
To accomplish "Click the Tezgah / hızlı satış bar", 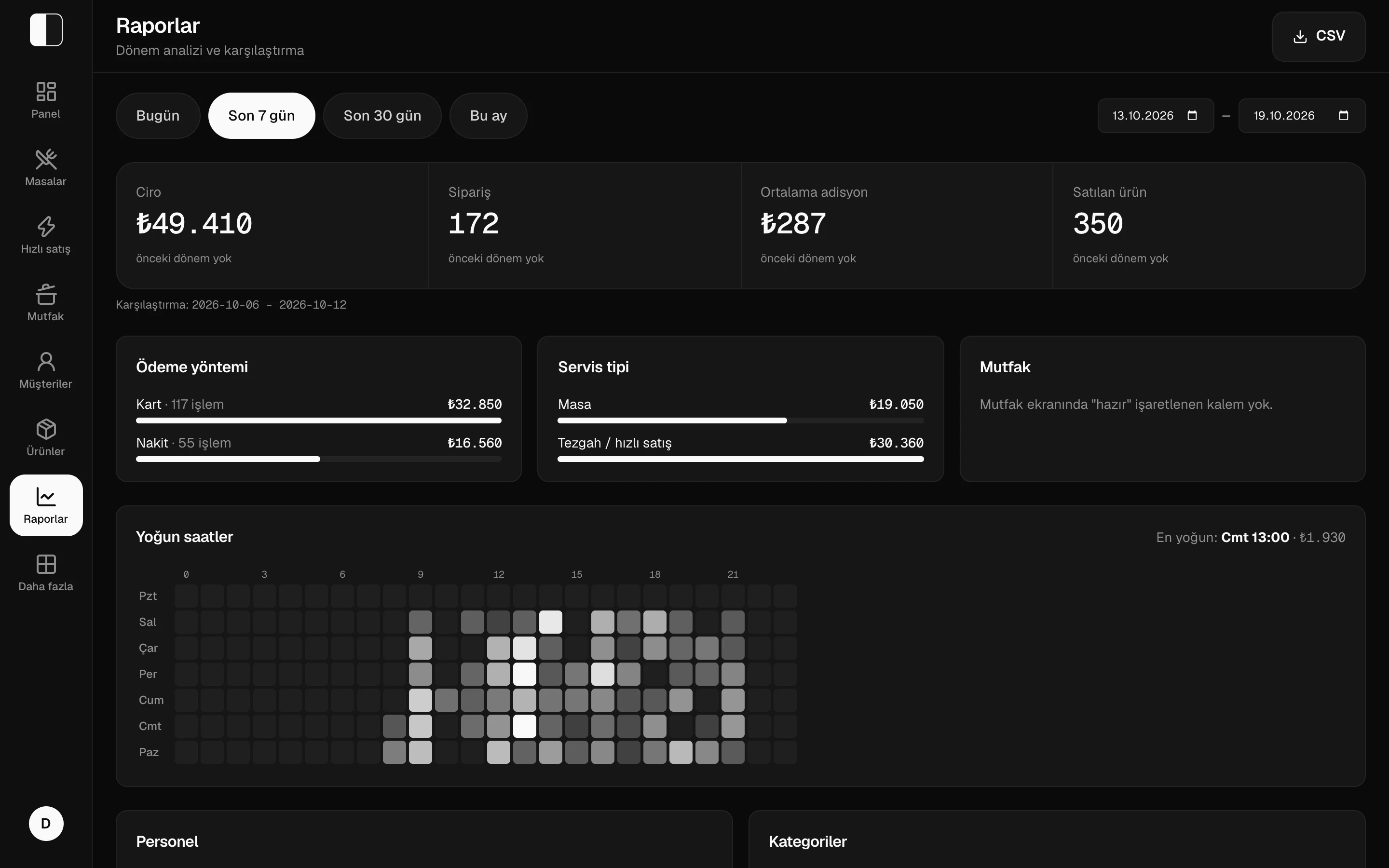I will tap(740, 459).
